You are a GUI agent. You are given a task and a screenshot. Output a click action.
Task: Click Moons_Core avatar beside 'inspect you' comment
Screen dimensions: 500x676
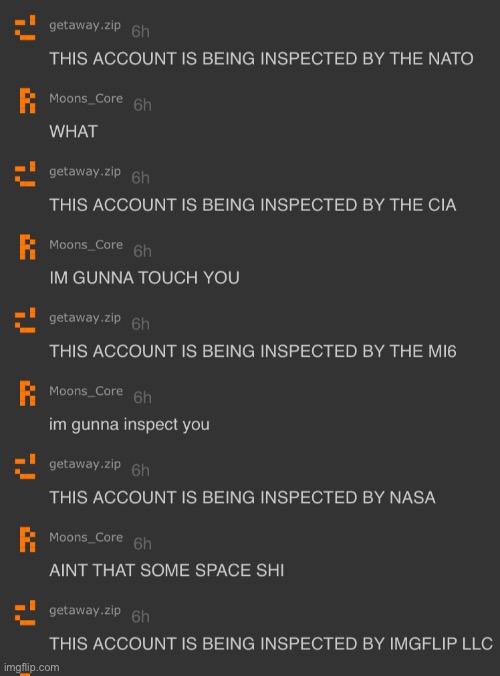click(x=28, y=393)
